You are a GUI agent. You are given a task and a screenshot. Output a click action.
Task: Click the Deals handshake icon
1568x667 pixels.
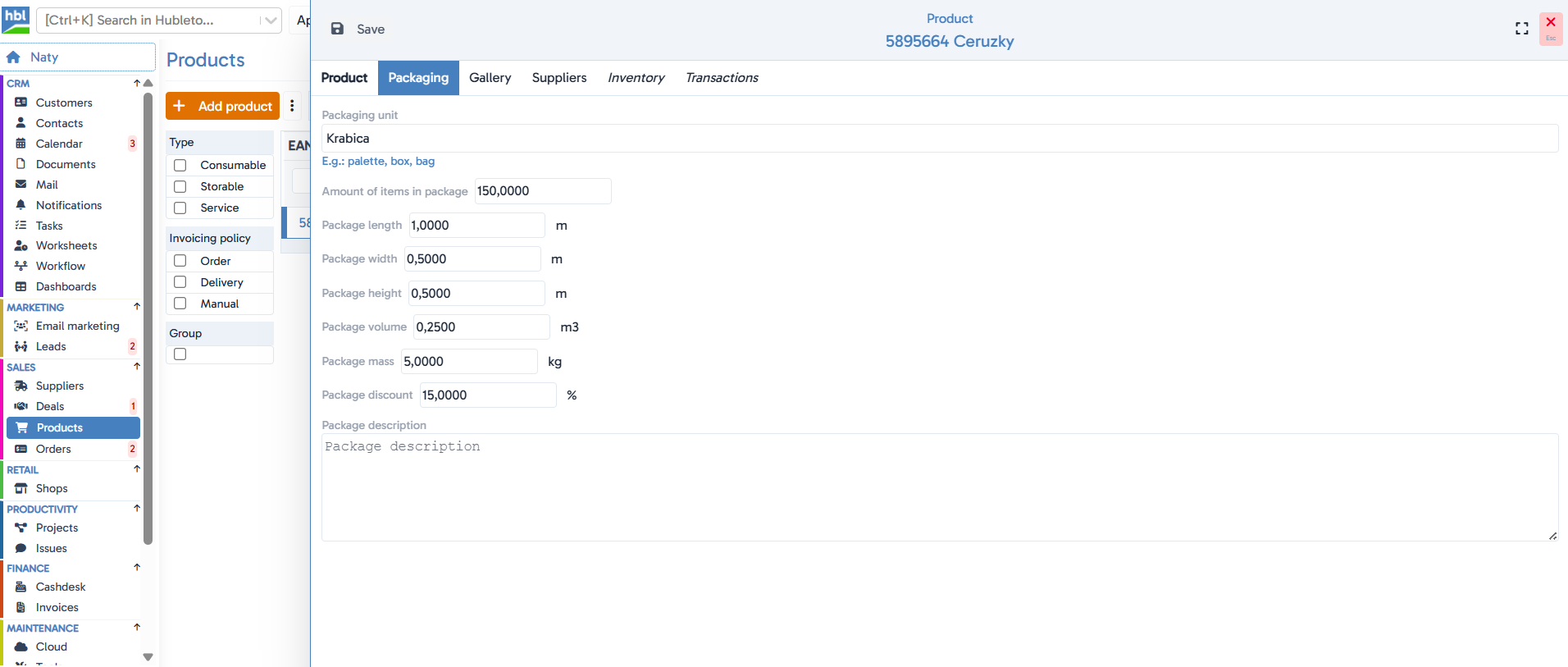[21, 406]
